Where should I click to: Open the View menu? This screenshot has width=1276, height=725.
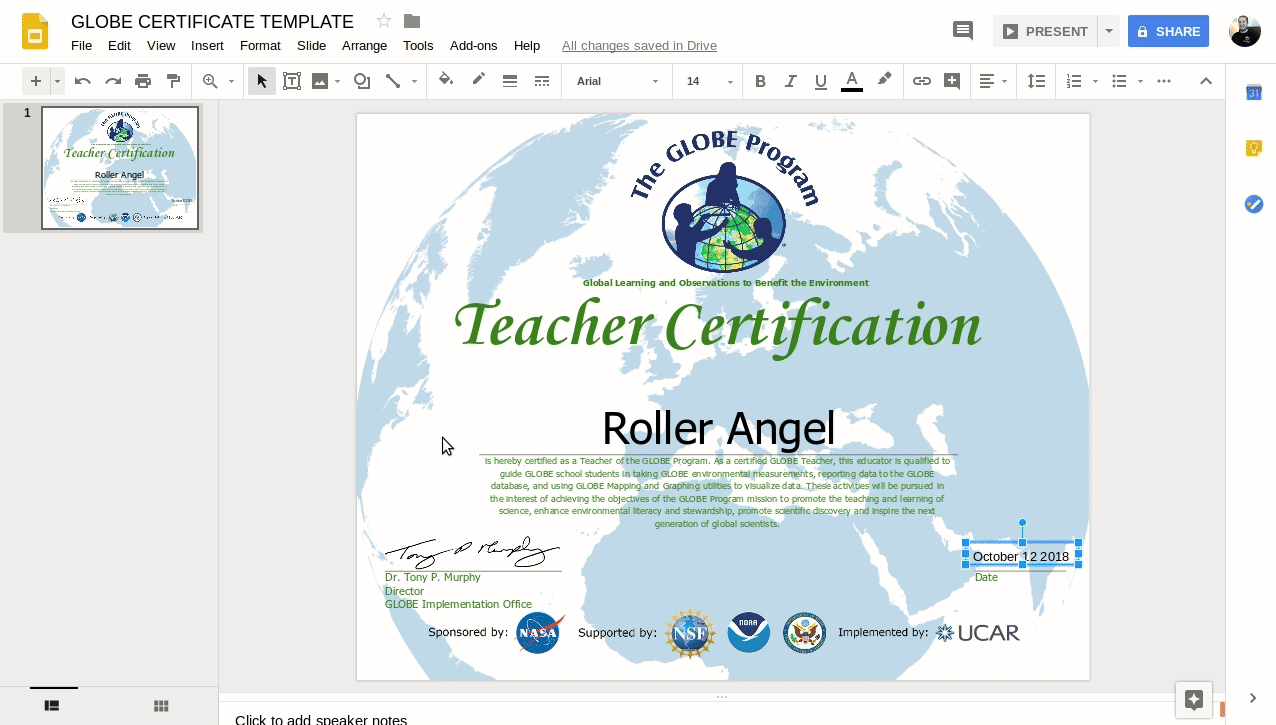pyautogui.click(x=161, y=45)
